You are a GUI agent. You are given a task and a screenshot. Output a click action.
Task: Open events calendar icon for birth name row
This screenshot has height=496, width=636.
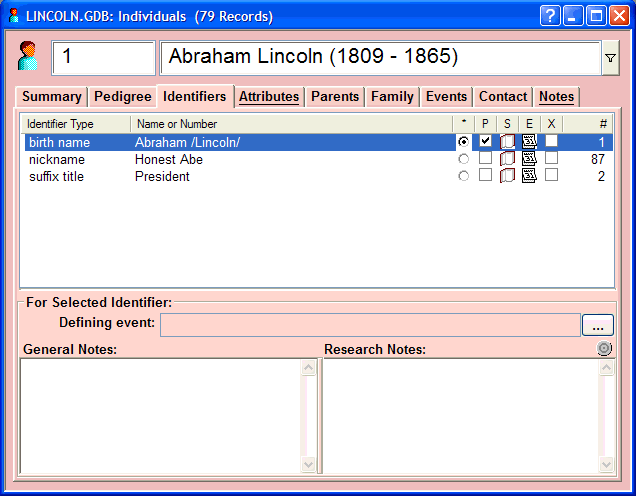click(x=529, y=142)
